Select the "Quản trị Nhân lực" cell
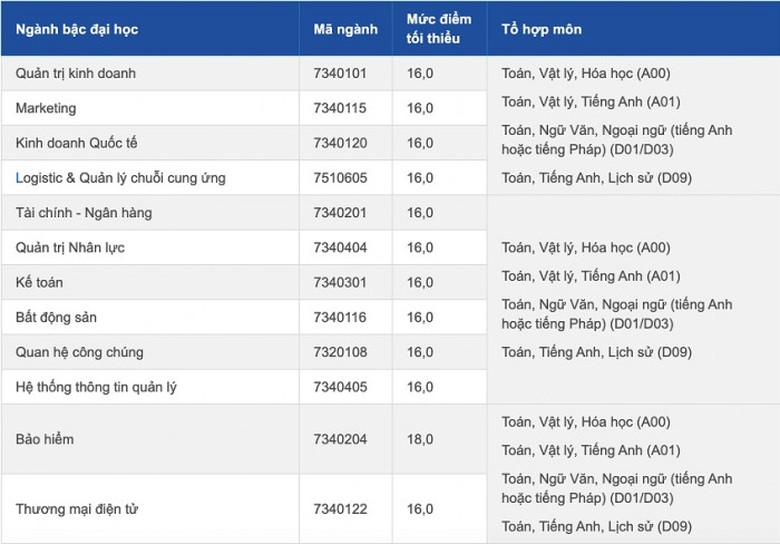Screen dimensions: 780x544 coord(70,248)
